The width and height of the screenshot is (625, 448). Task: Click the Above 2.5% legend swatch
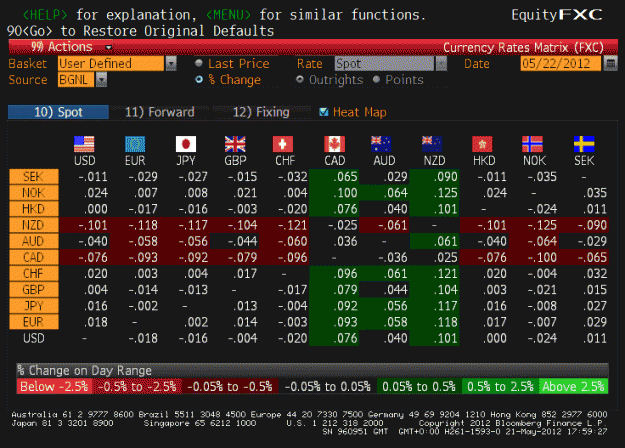pos(574,386)
